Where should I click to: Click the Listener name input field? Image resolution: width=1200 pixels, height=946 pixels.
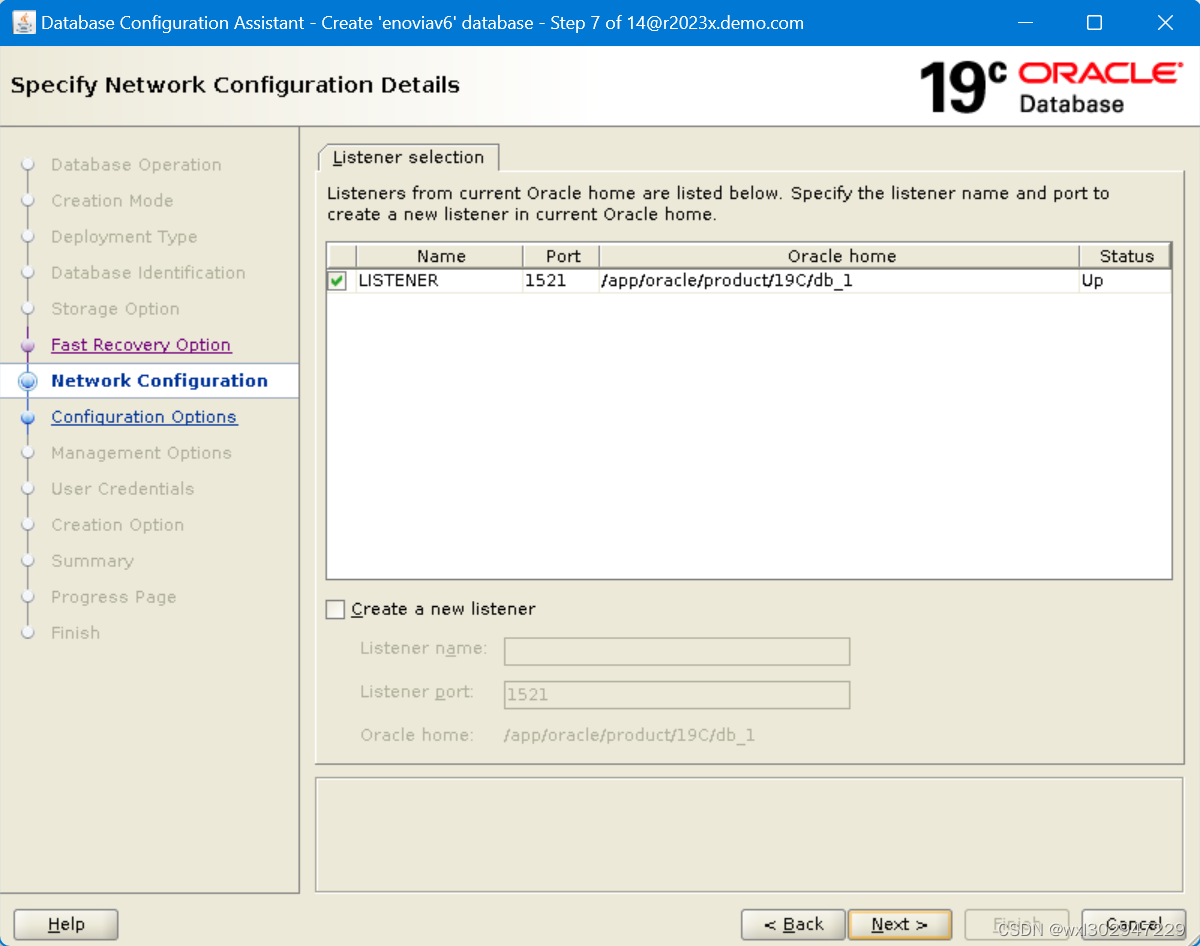[677, 652]
